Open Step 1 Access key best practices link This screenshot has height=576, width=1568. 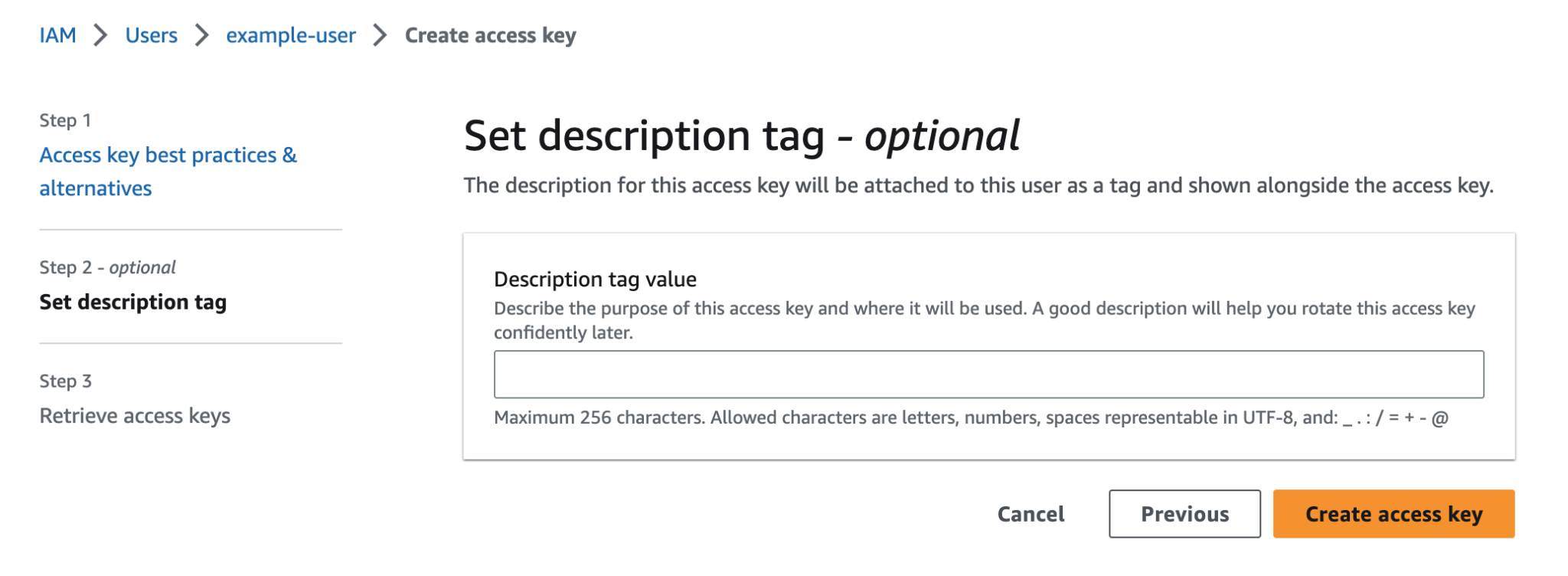click(168, 171)
